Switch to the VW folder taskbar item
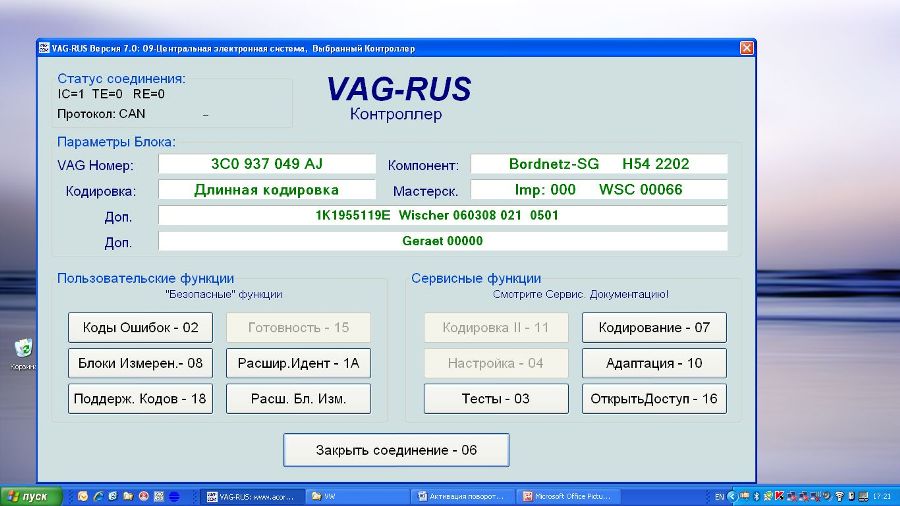 tap(355, 496)
